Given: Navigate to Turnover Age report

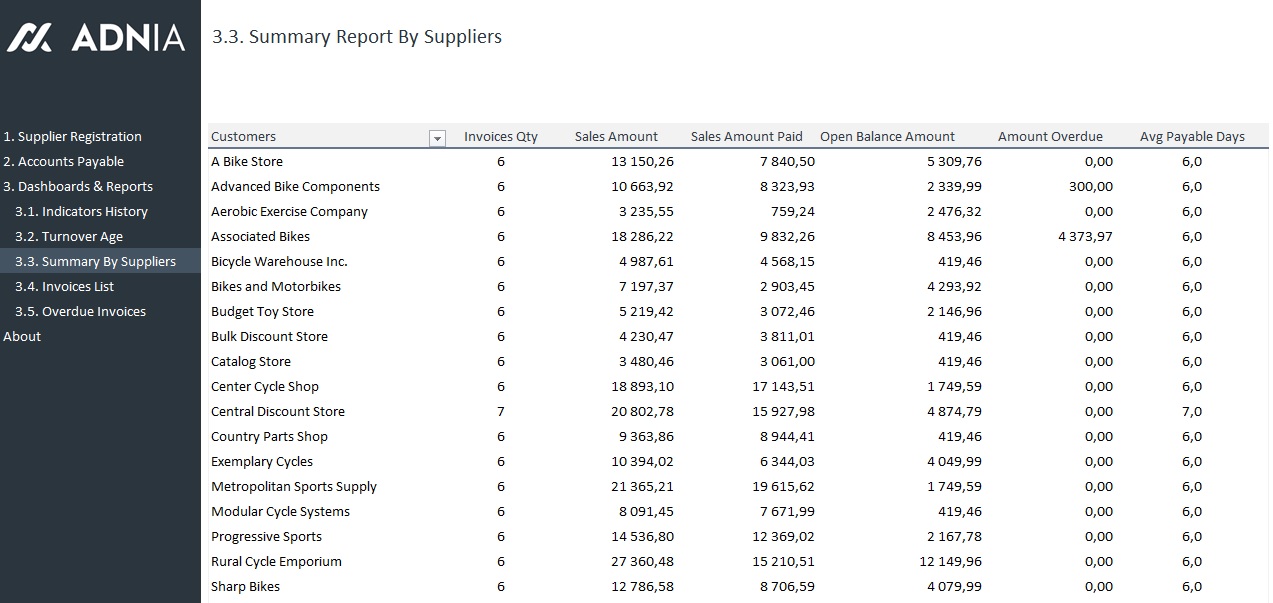Looking at the screenshot, I should [x=69, y=237].
